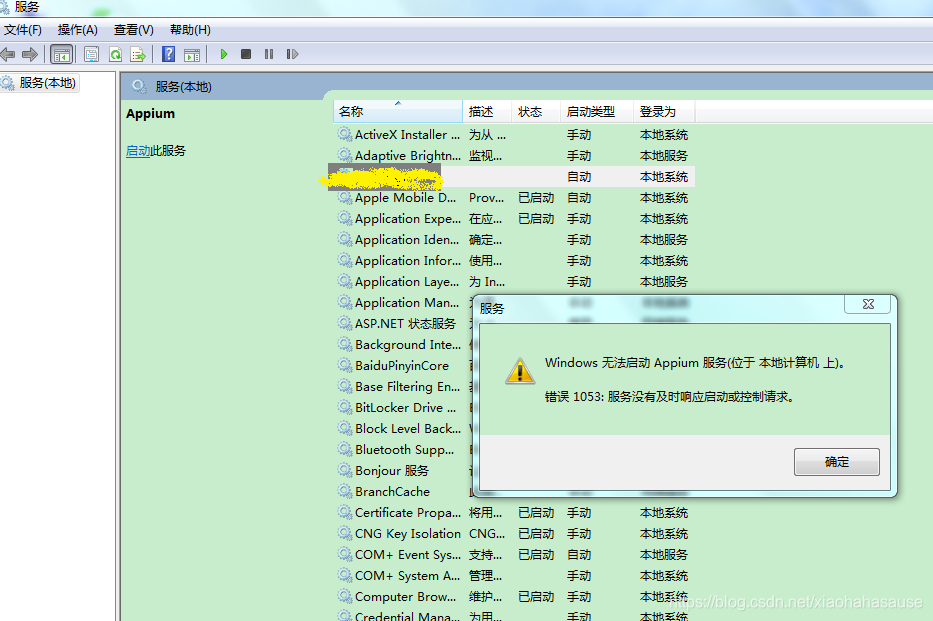The width and height of the screenshot is (933, 621).
Task: Sort by the 登录为 column header
Action: tap(664, 111)
